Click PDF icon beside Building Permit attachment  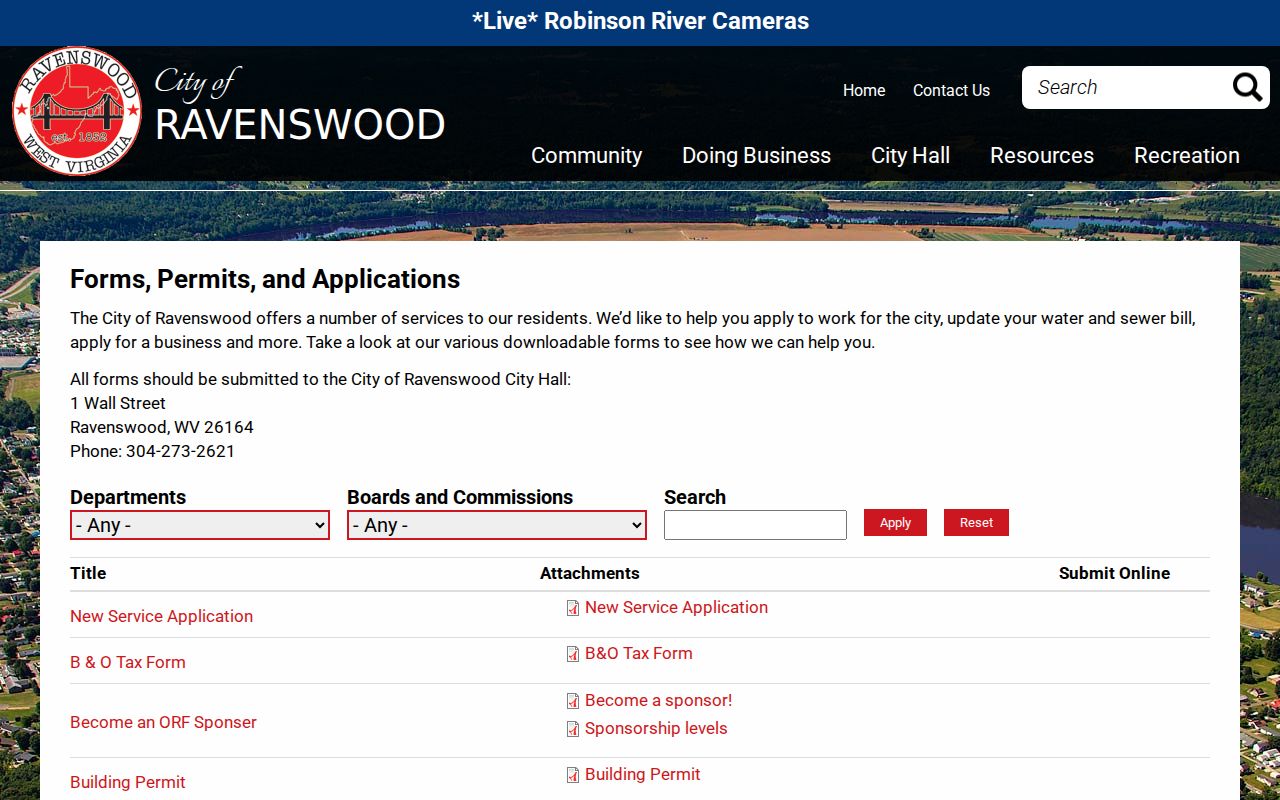click(x=573, y=775)
